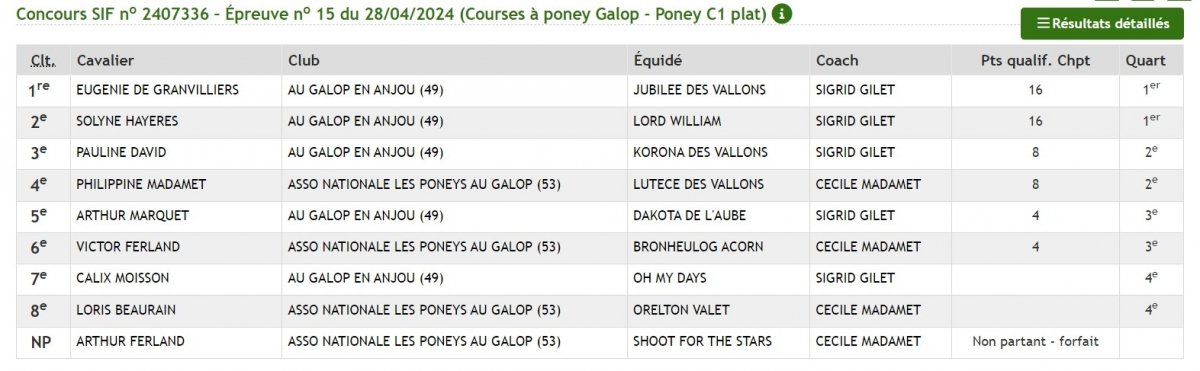
Task: Click coach CECILE MADAMET in last row
Action: [x=868, y=341]
